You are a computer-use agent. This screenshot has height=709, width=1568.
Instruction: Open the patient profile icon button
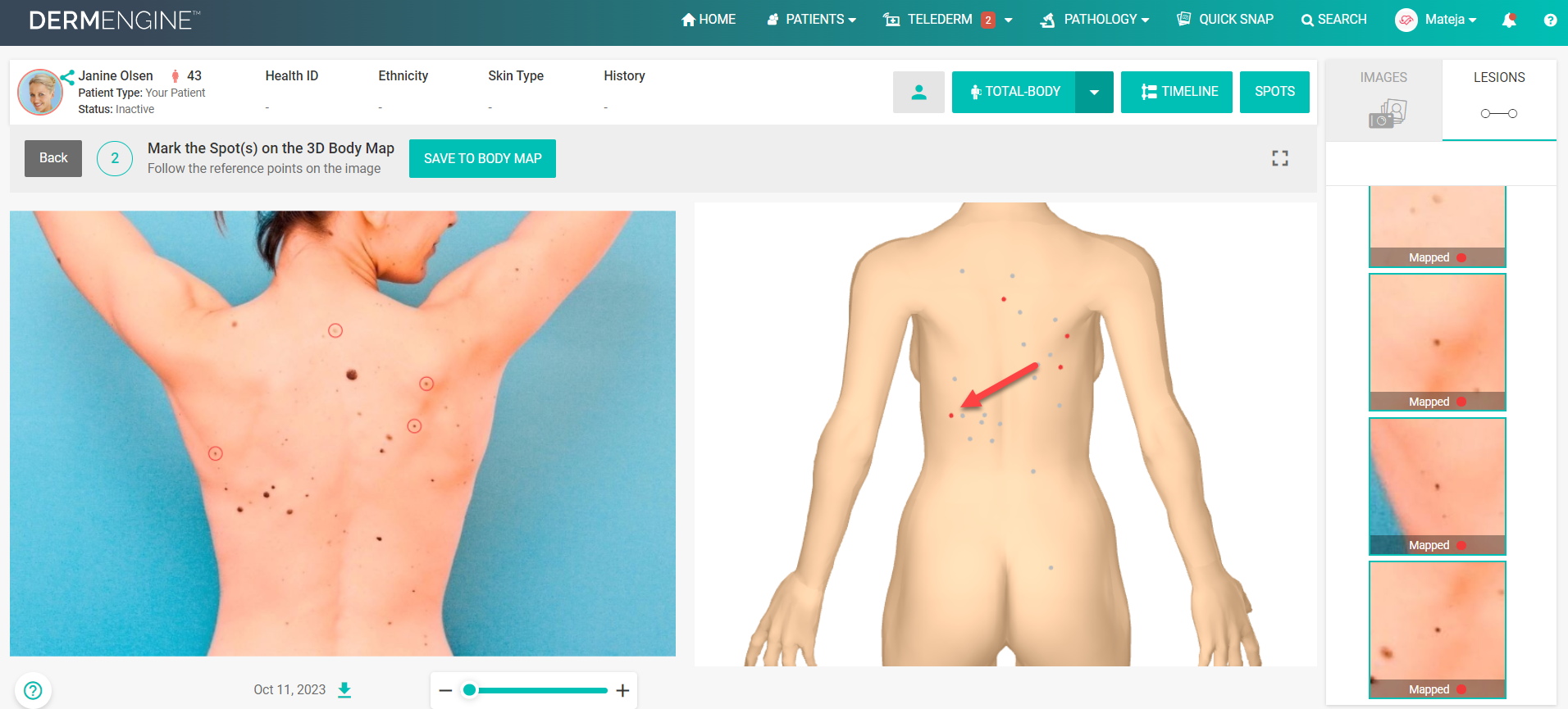pyautogui.click(x=918, y=92)
